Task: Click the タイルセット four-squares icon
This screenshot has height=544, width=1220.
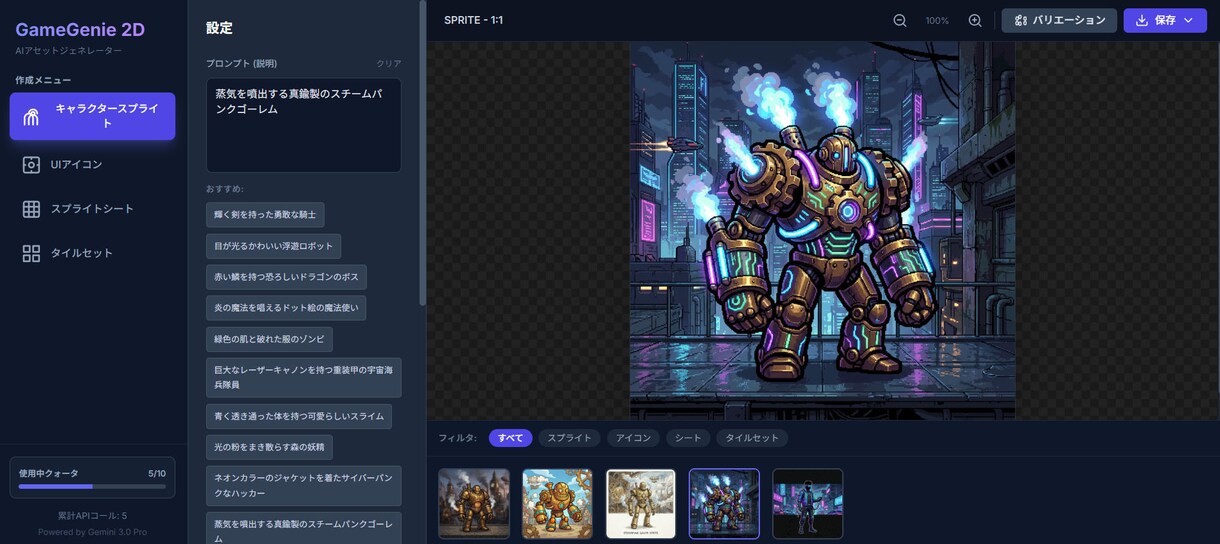Action: (31, 253)
